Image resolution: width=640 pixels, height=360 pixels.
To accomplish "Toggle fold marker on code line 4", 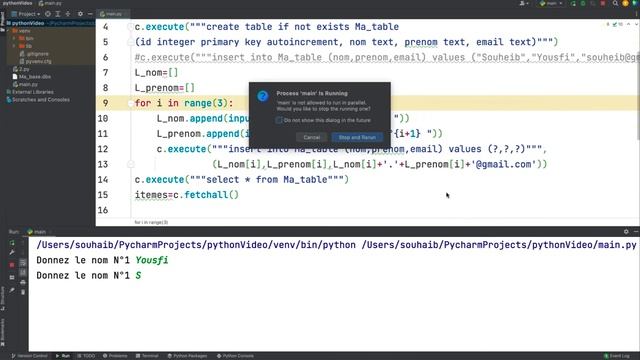I will pos(130,27).
